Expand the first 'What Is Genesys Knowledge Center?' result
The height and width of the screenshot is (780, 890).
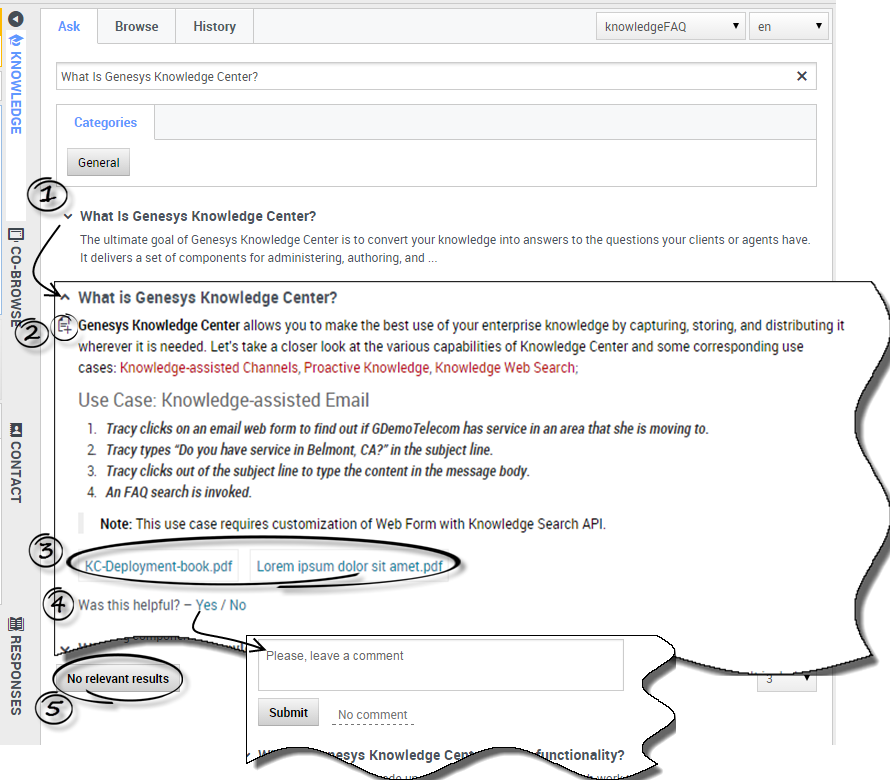click(68, 216)
